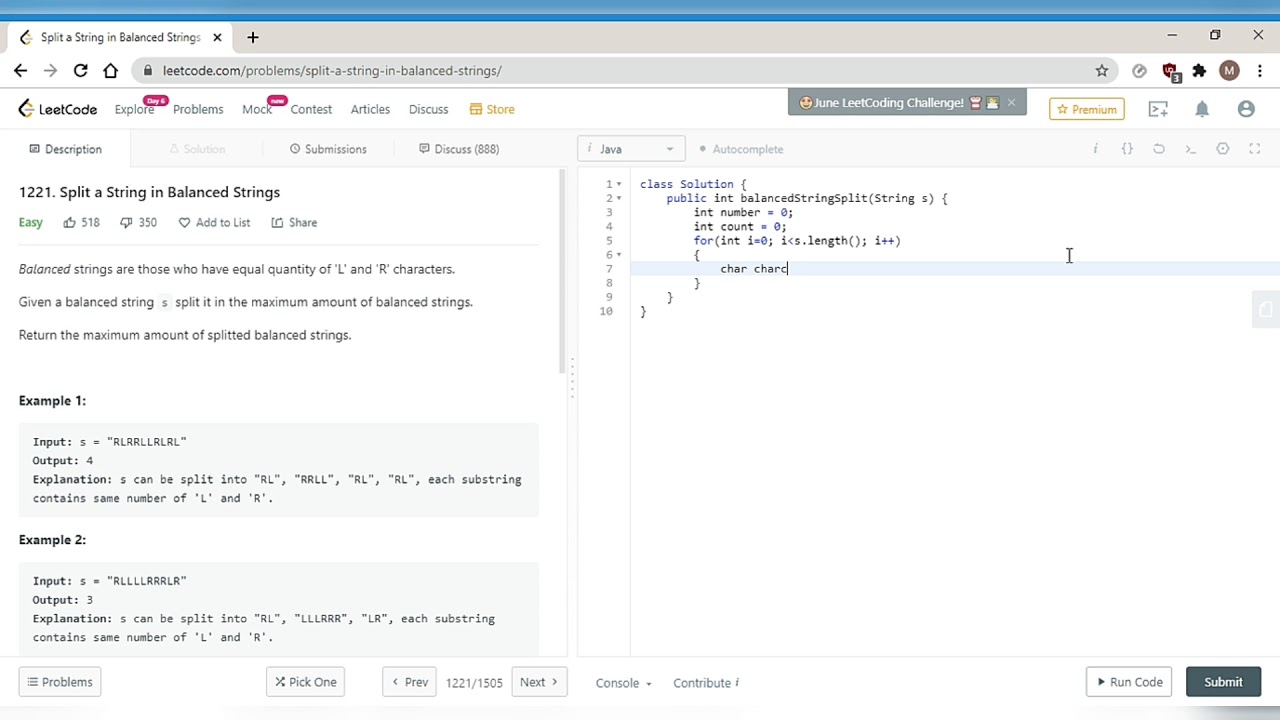Open the editor info icon
The image size is (1280, 720).
pyautogui.click(x=1095, y=149)
